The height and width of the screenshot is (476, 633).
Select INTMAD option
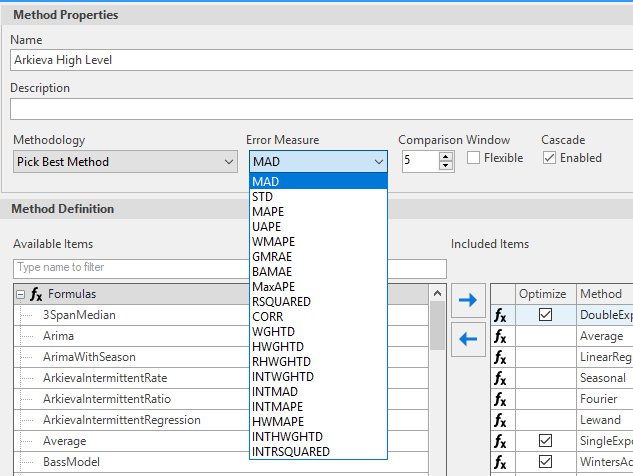click(319, 391)
